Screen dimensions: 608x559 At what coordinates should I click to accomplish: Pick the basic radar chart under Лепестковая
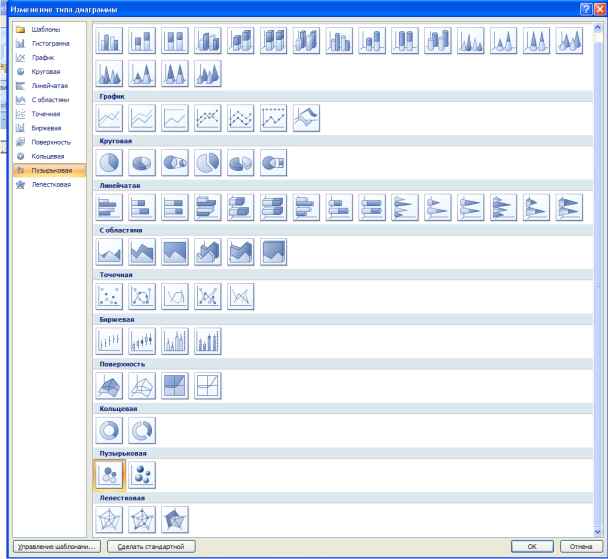pos(109,519)
